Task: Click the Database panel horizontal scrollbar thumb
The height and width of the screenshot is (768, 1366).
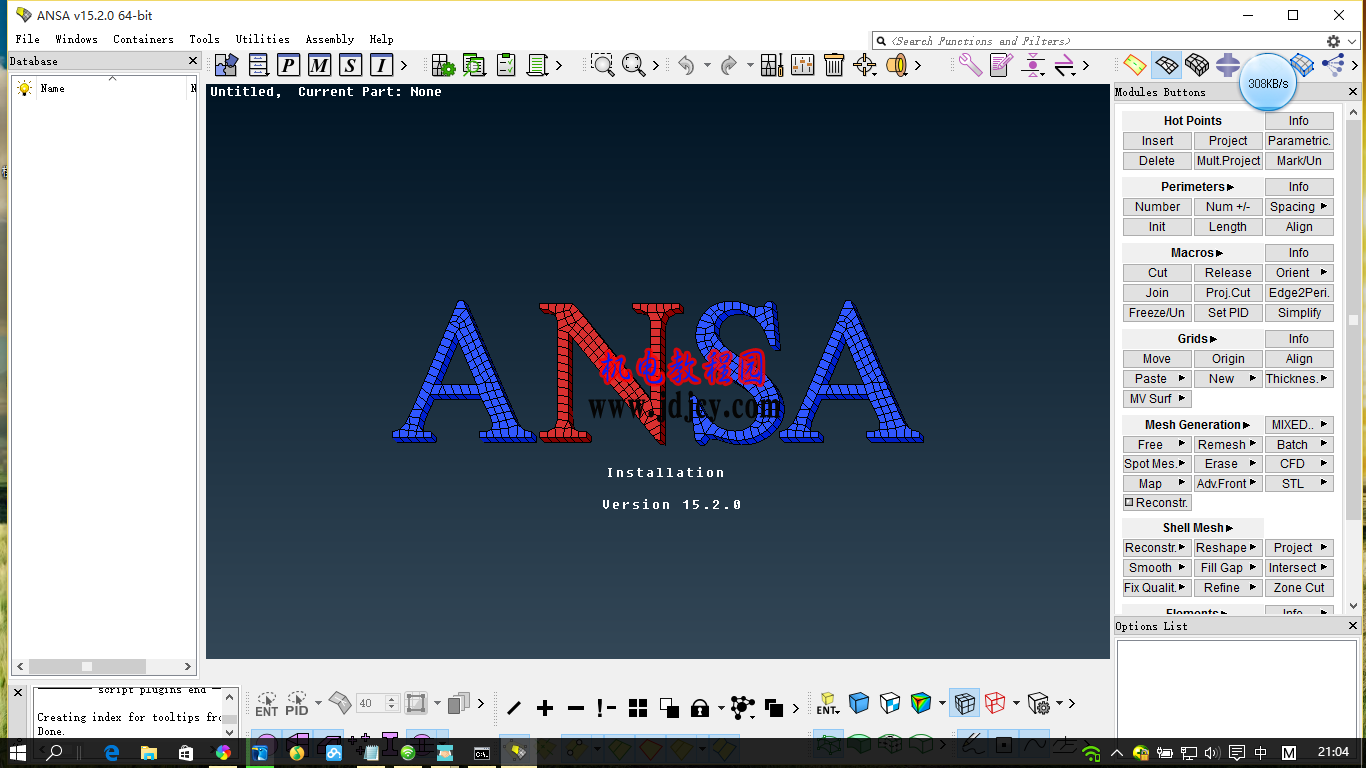Action: click(87, 666)
